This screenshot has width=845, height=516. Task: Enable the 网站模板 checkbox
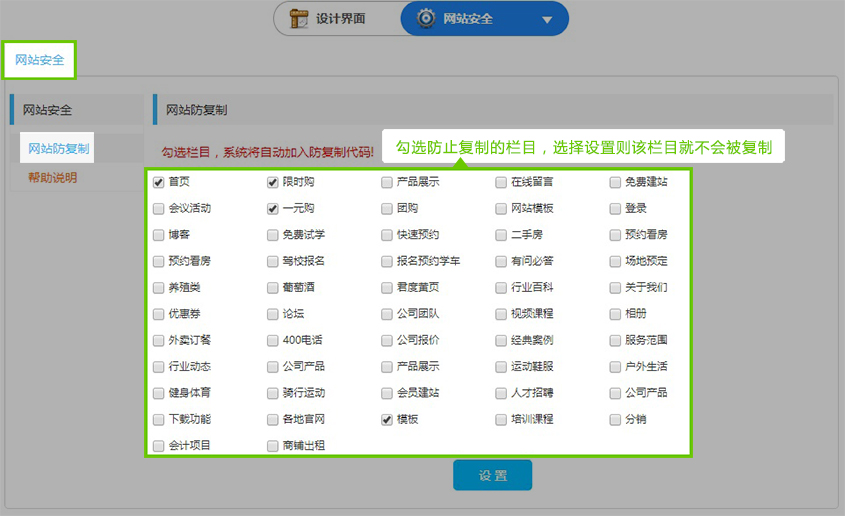pyautogui.click(x=501, y=209)
